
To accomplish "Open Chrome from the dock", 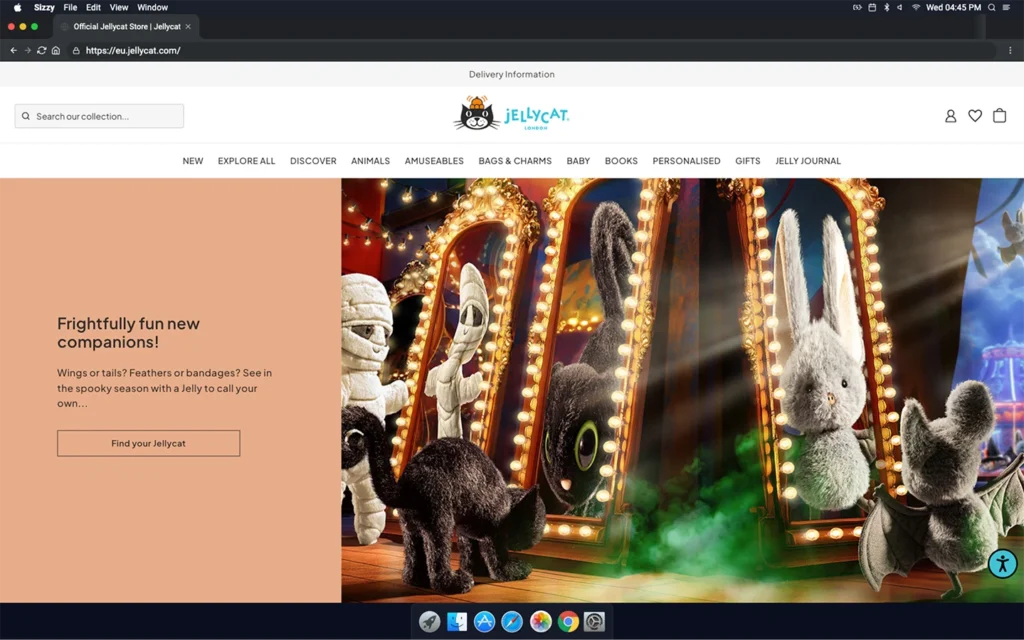I will coord(567,622).
